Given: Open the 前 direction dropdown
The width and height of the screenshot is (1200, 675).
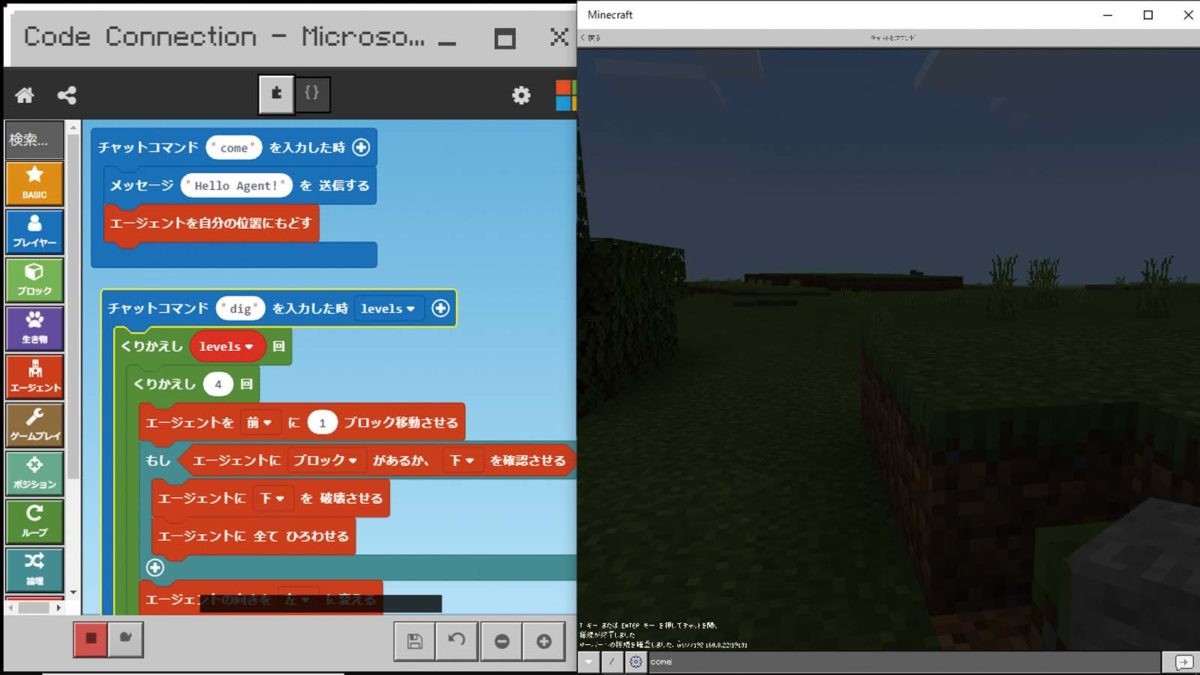Looking at the screenshot, I should click(x=260, y=423).
